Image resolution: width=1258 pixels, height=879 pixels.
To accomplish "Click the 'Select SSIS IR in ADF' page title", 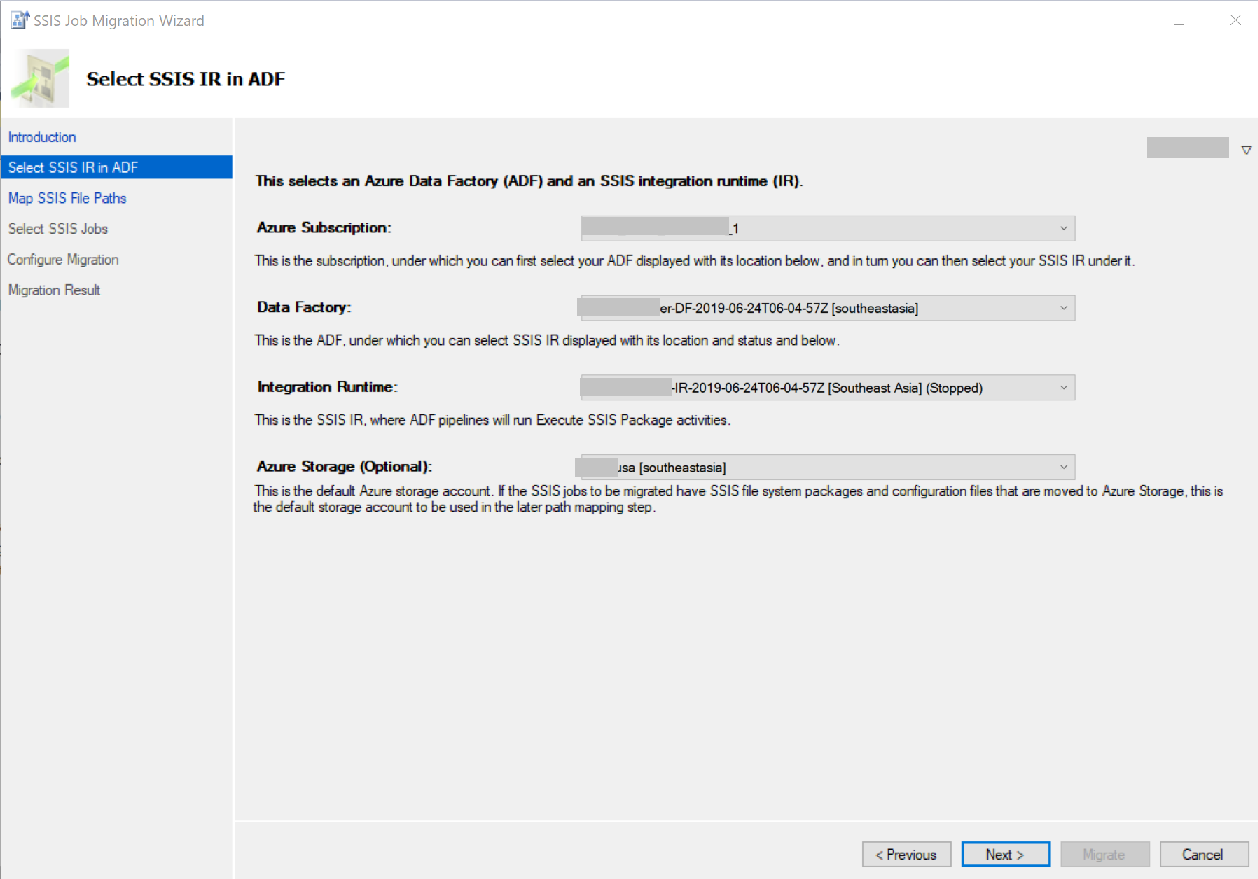I will click(x=186, y=79).
